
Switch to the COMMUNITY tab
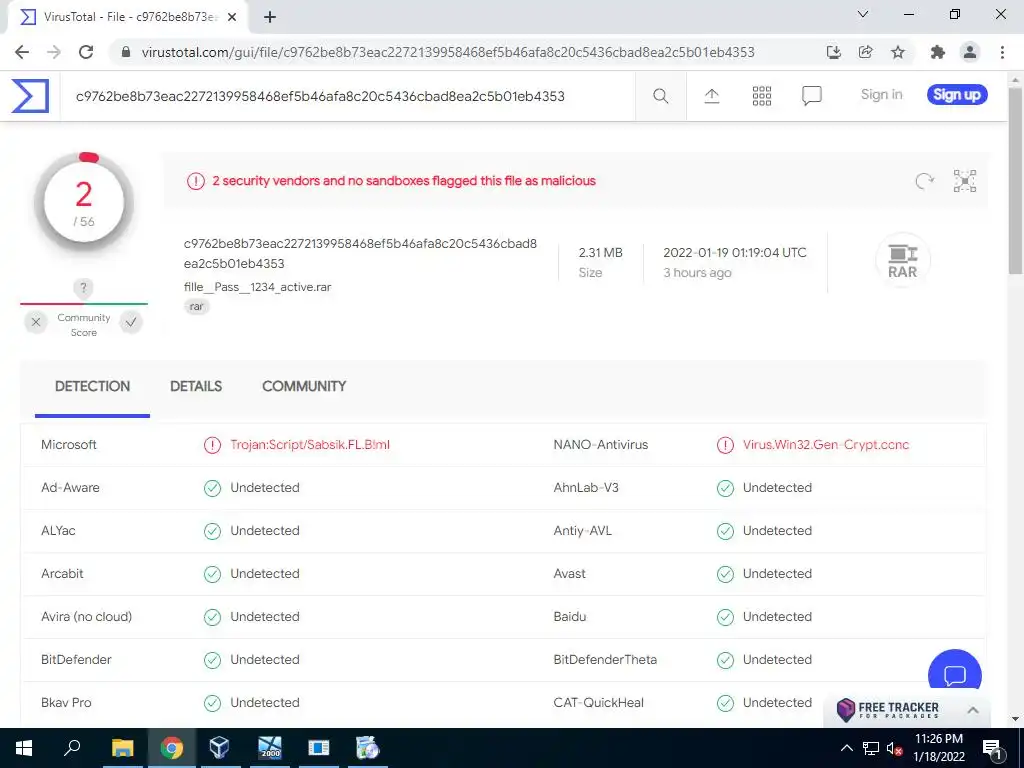tap(304, 387)
